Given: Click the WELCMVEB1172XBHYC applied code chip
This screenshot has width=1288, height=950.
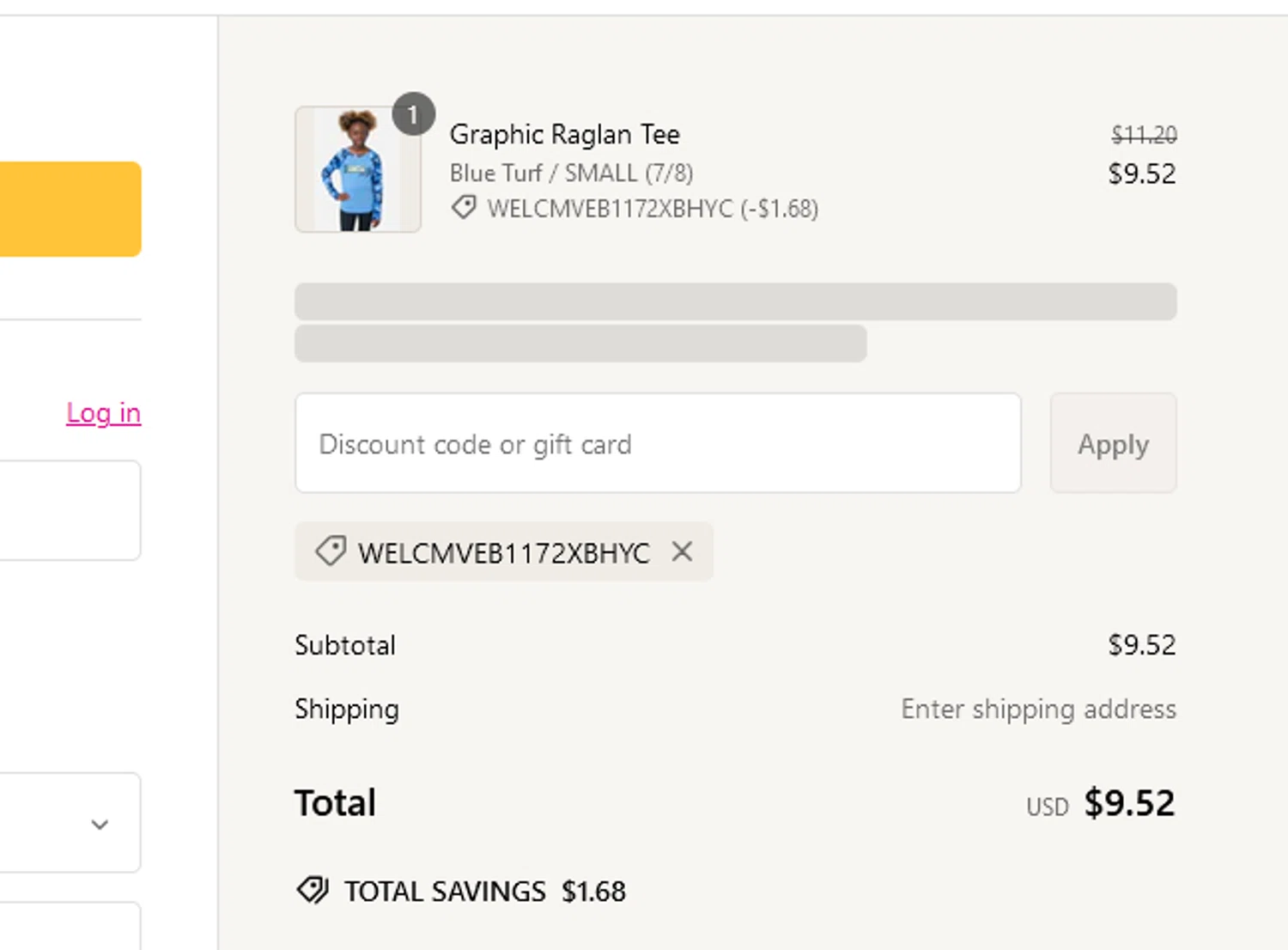Looking at the screenshot, I should pos(503,552).
